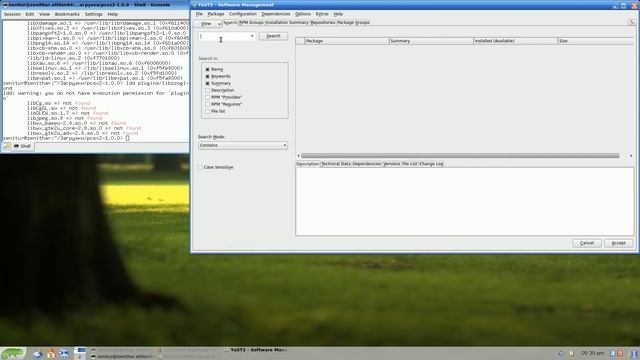Sort by the Size column header
640x360 pixels.
(596, 41)
